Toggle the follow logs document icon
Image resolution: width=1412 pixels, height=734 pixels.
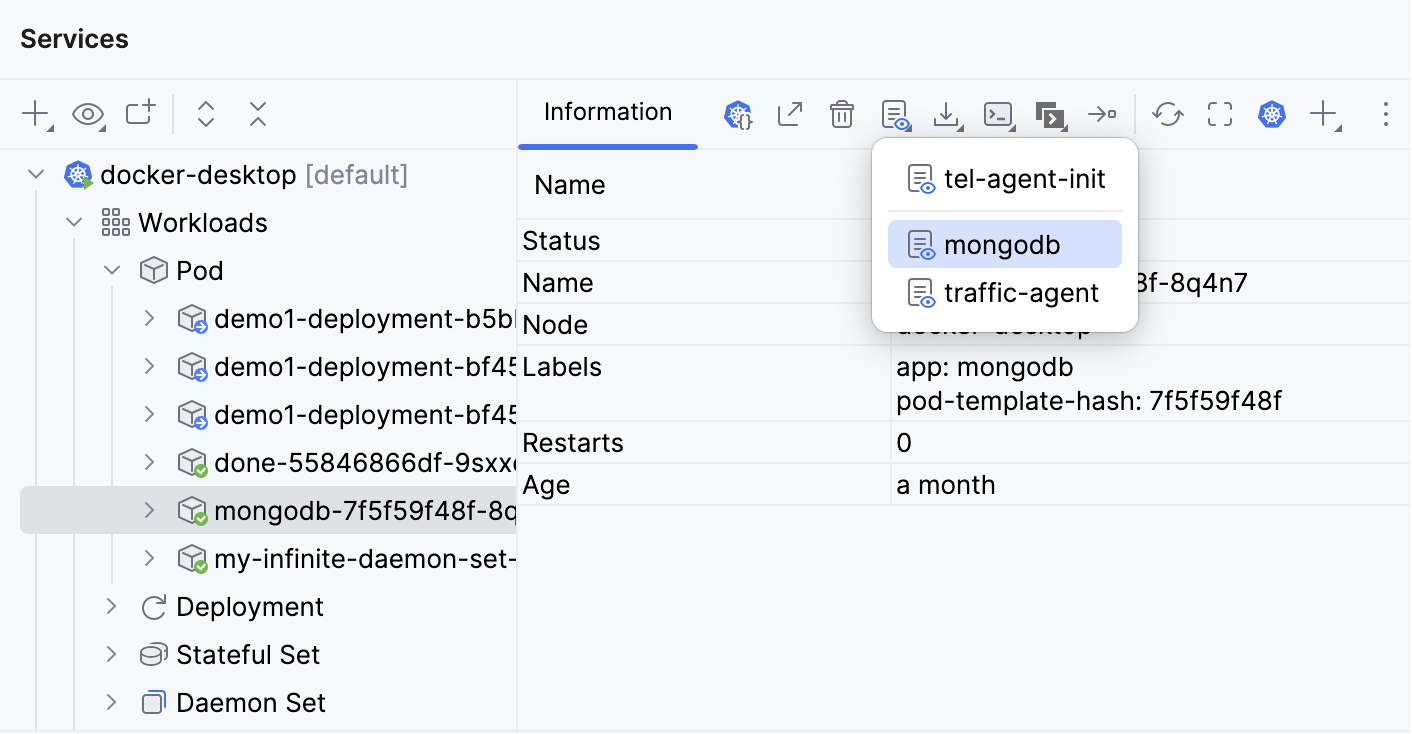[895, 114]
